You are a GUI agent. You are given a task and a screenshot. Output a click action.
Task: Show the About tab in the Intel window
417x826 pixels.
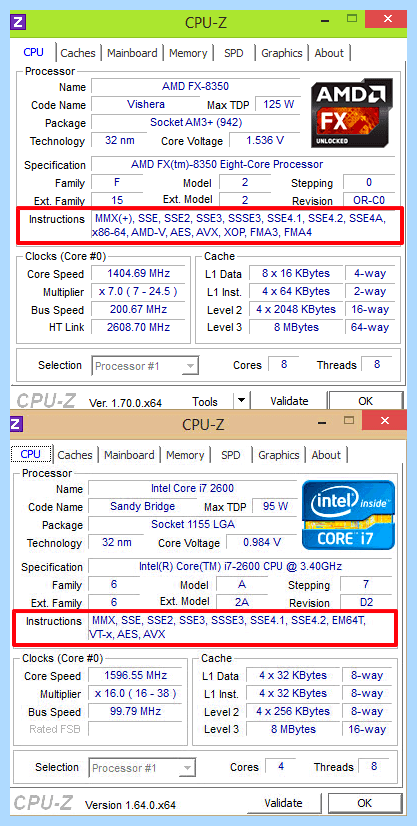point(326,455)
